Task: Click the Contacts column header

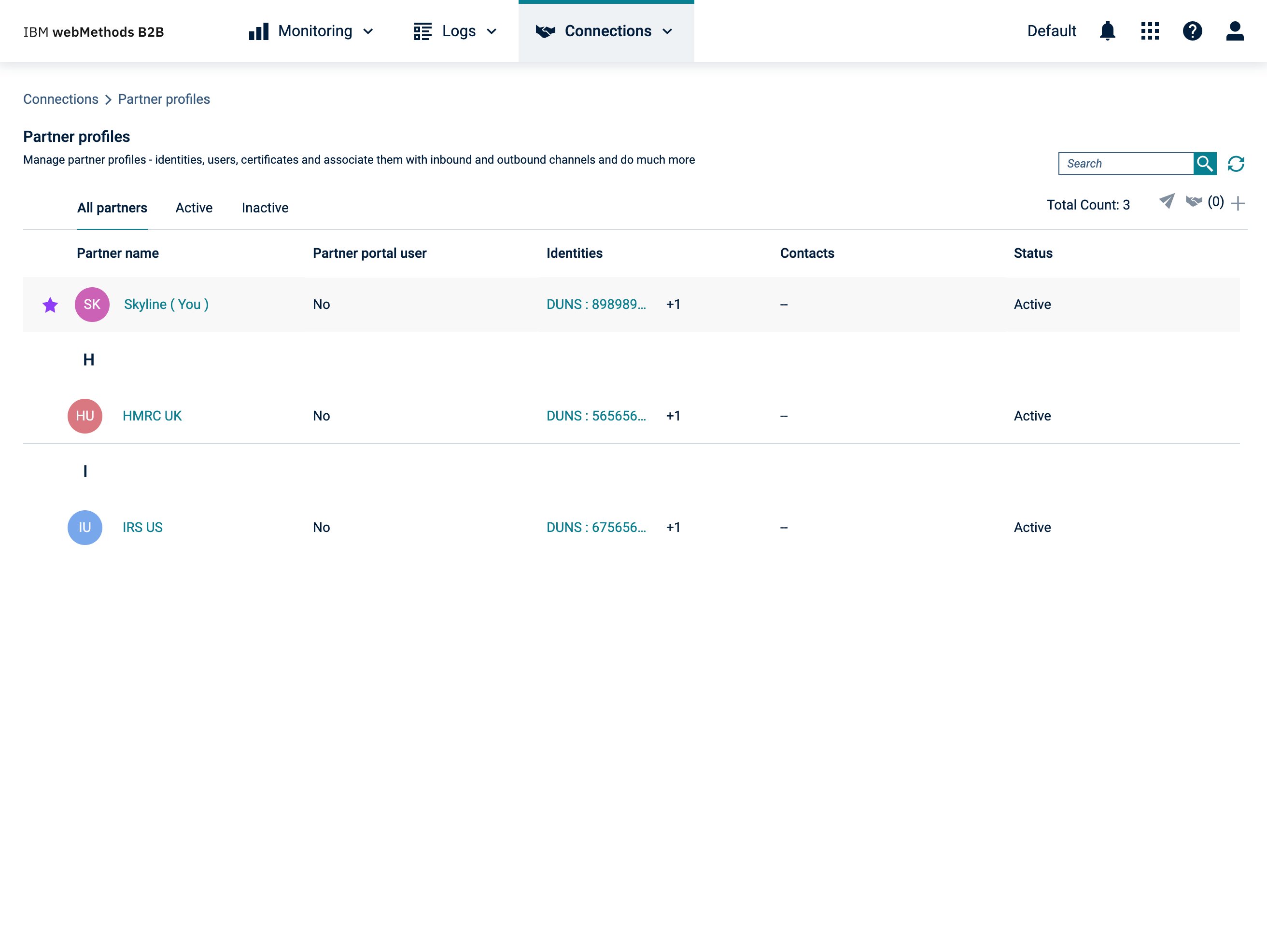Action: tap(807, 254)
